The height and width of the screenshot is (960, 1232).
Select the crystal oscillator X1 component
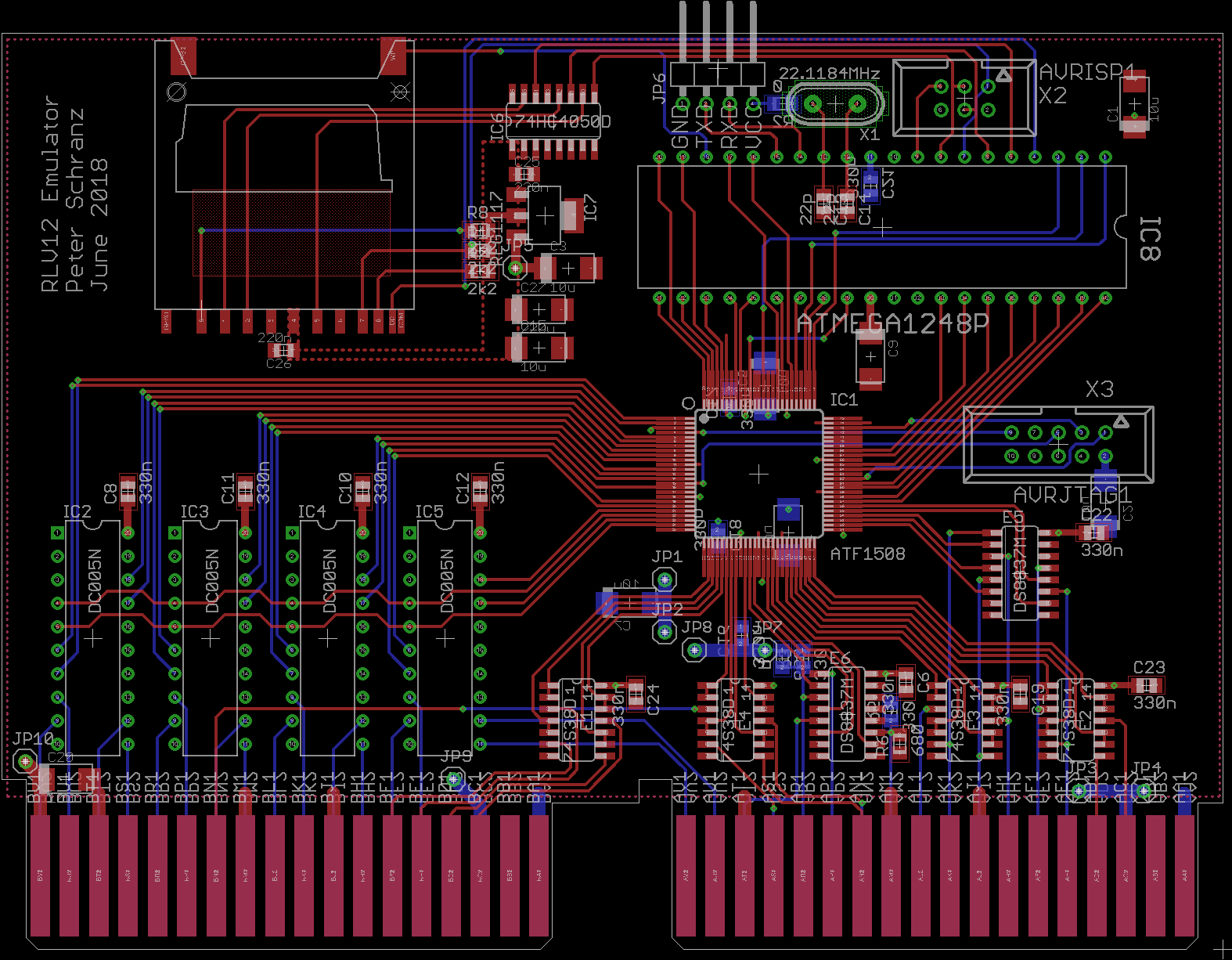834,103
